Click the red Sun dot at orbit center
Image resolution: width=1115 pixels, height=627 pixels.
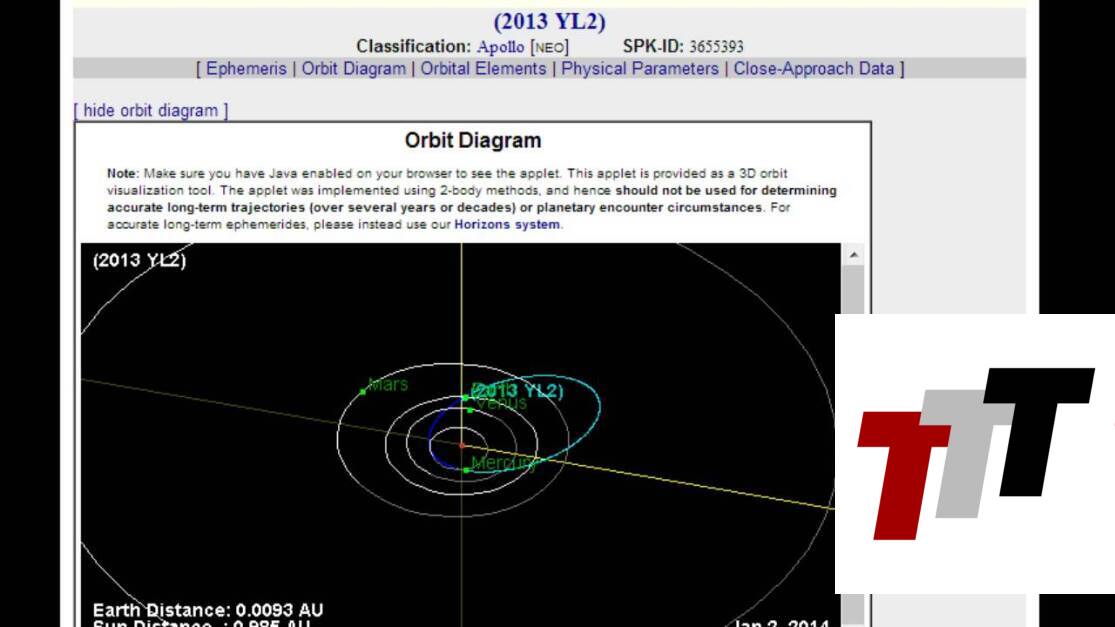pos(462,443)
